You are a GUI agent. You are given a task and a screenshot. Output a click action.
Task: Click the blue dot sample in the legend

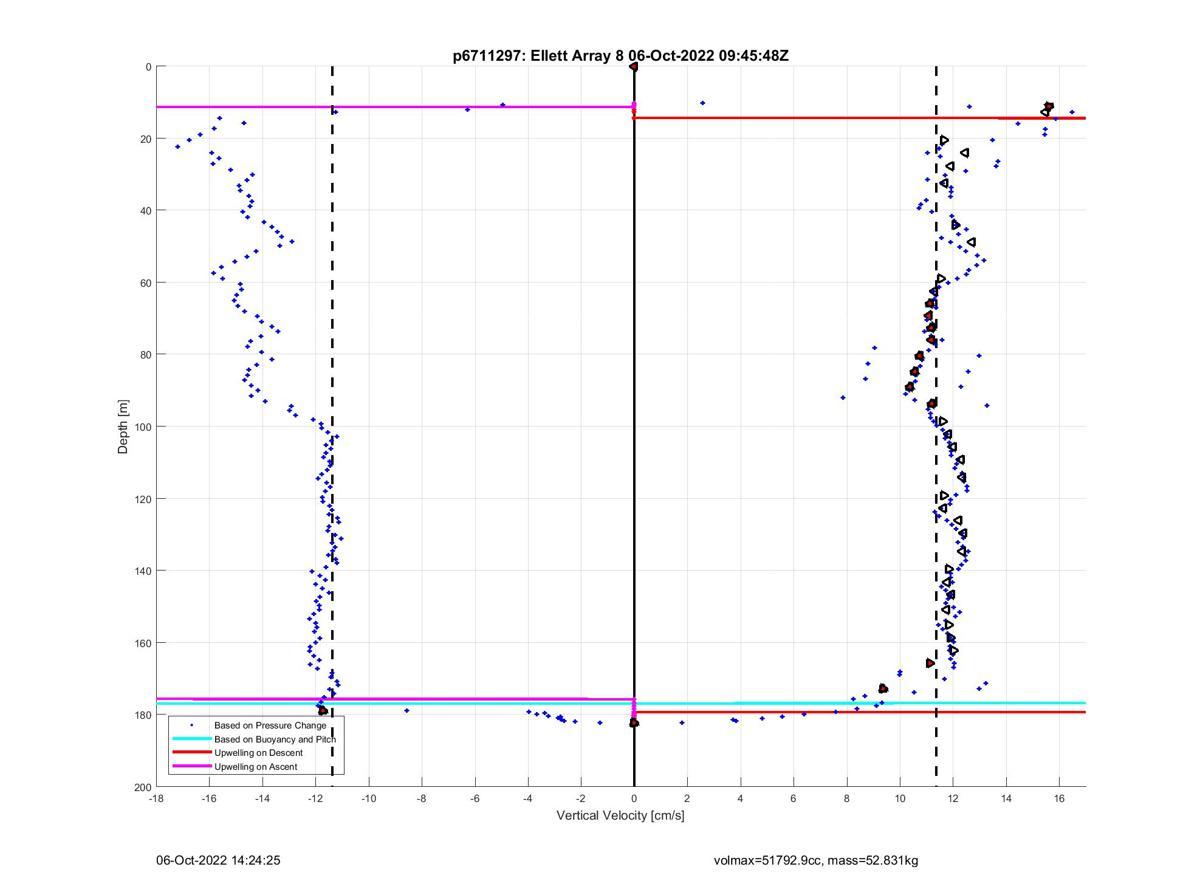point(191,725)
